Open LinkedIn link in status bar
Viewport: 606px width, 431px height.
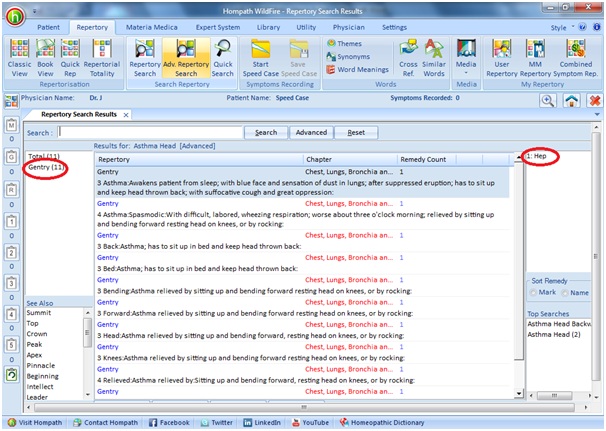pyautogui.click(x=262, y=422)
